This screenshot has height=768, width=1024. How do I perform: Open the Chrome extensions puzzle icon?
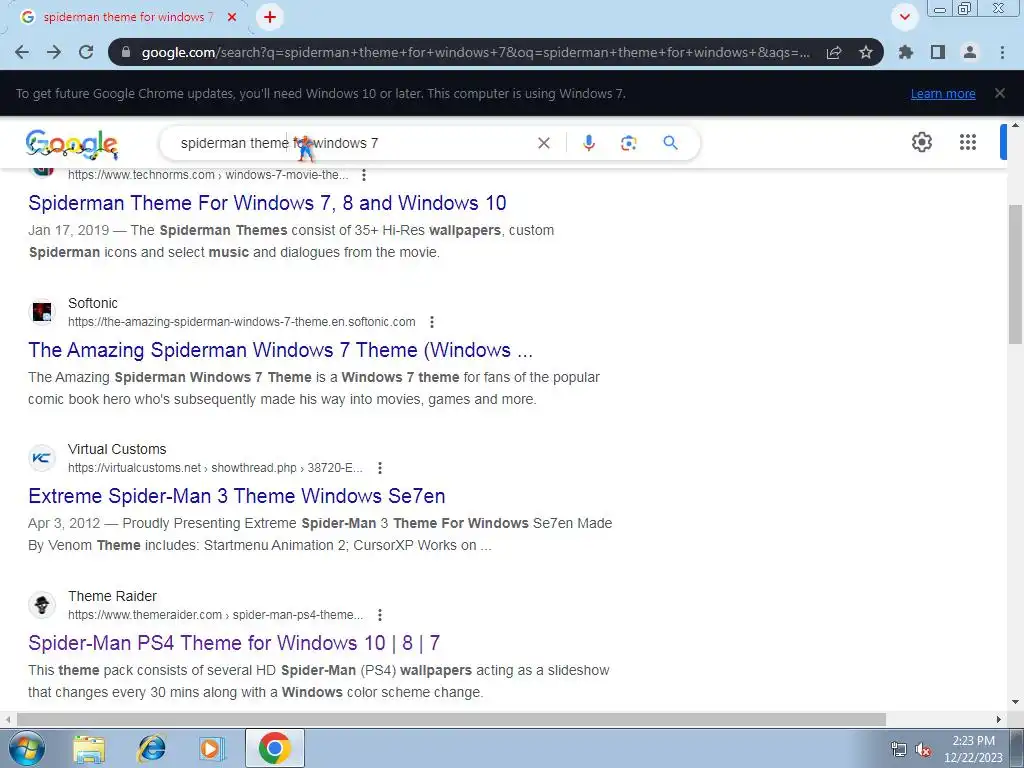pos(906,52)
